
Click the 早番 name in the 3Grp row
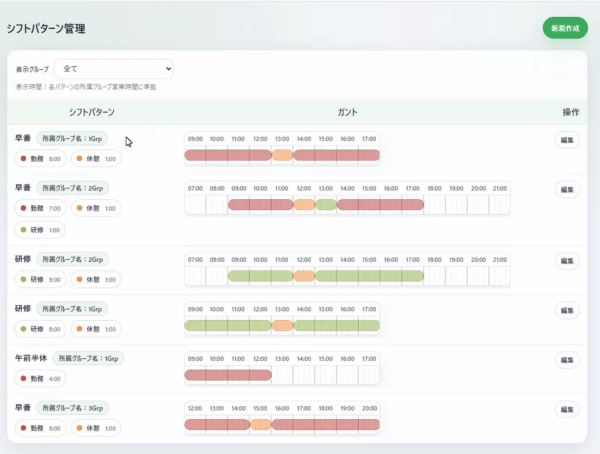pos(23,408)
